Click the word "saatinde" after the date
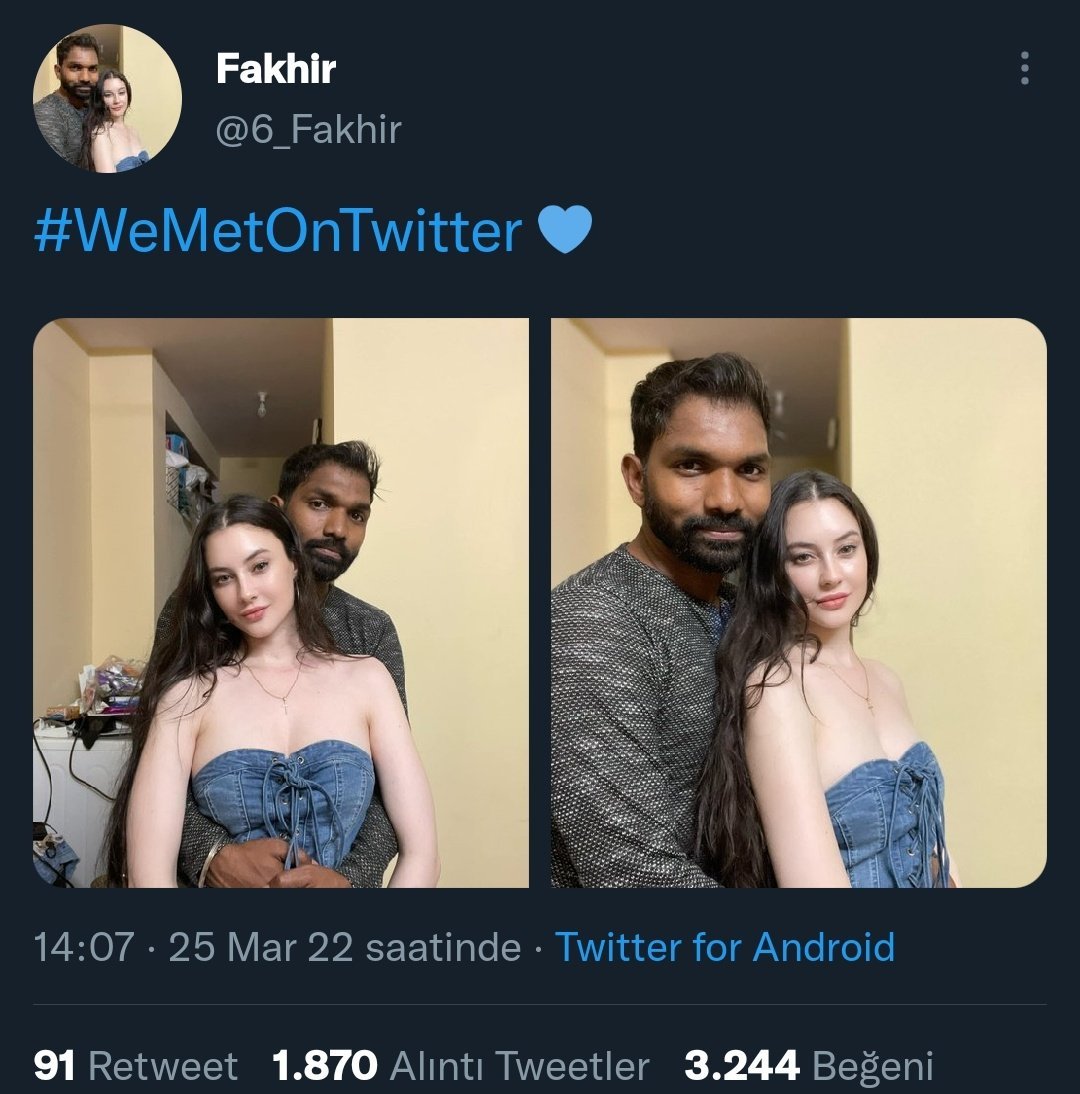This screenshot has height=1094, width=1080. 443,947
